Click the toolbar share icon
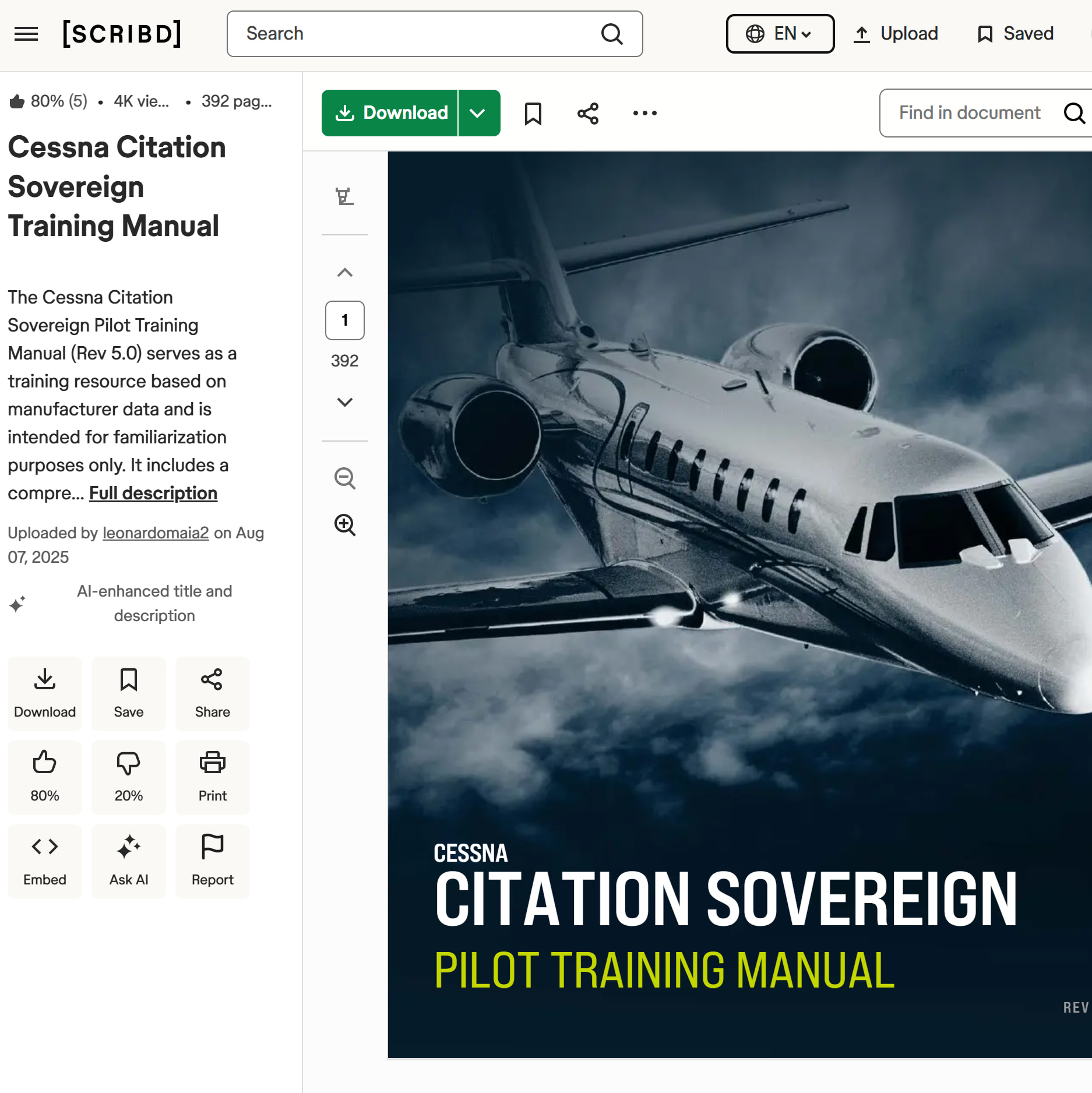1092x1093 pixels. 588,113
